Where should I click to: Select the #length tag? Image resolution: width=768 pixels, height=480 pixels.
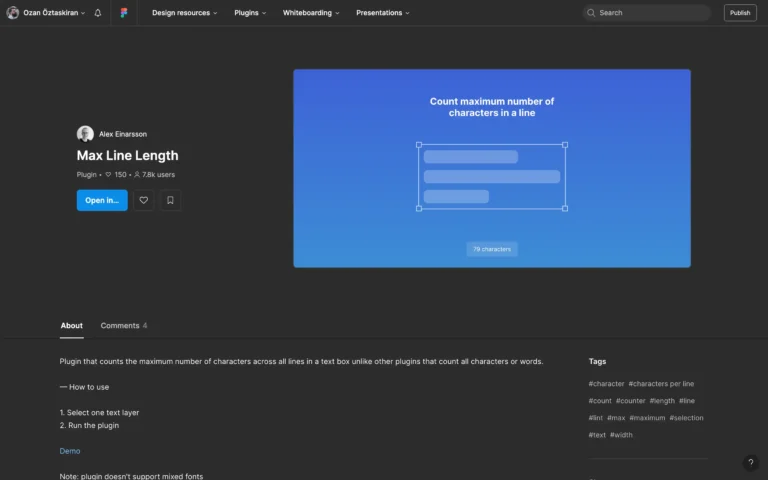tap(662, 401)
